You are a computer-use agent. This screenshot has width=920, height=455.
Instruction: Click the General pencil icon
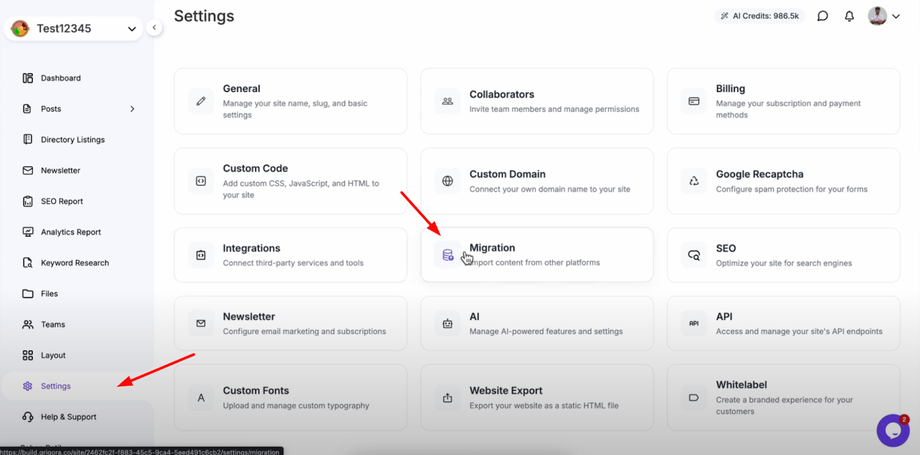201,101
